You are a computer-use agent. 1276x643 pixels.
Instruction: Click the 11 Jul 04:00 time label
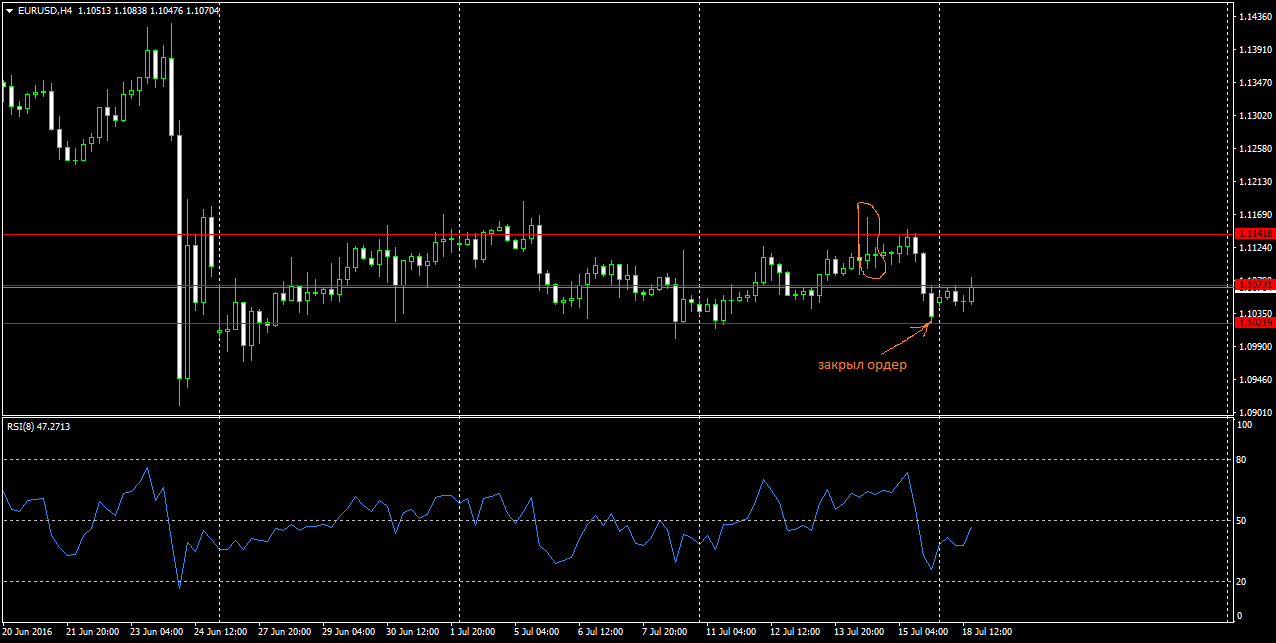(733, 632)
